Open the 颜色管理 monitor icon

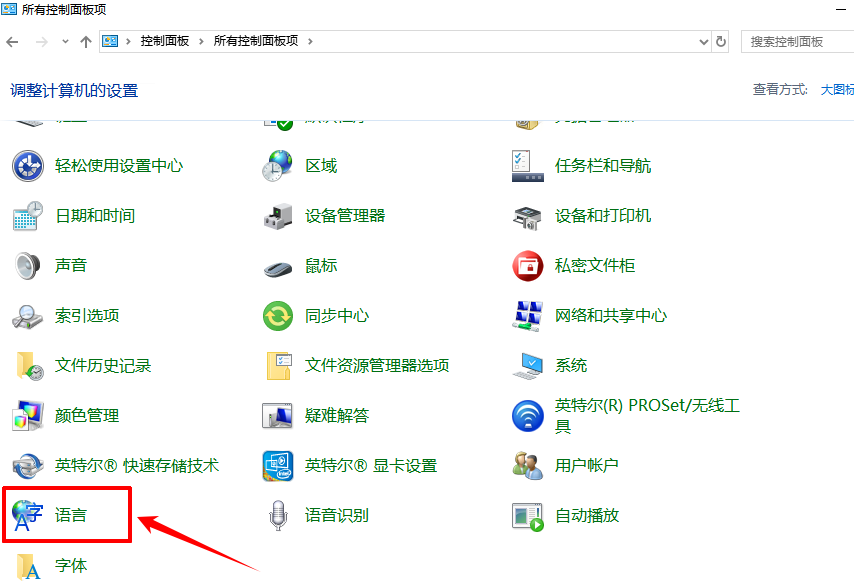coord(28,415)
